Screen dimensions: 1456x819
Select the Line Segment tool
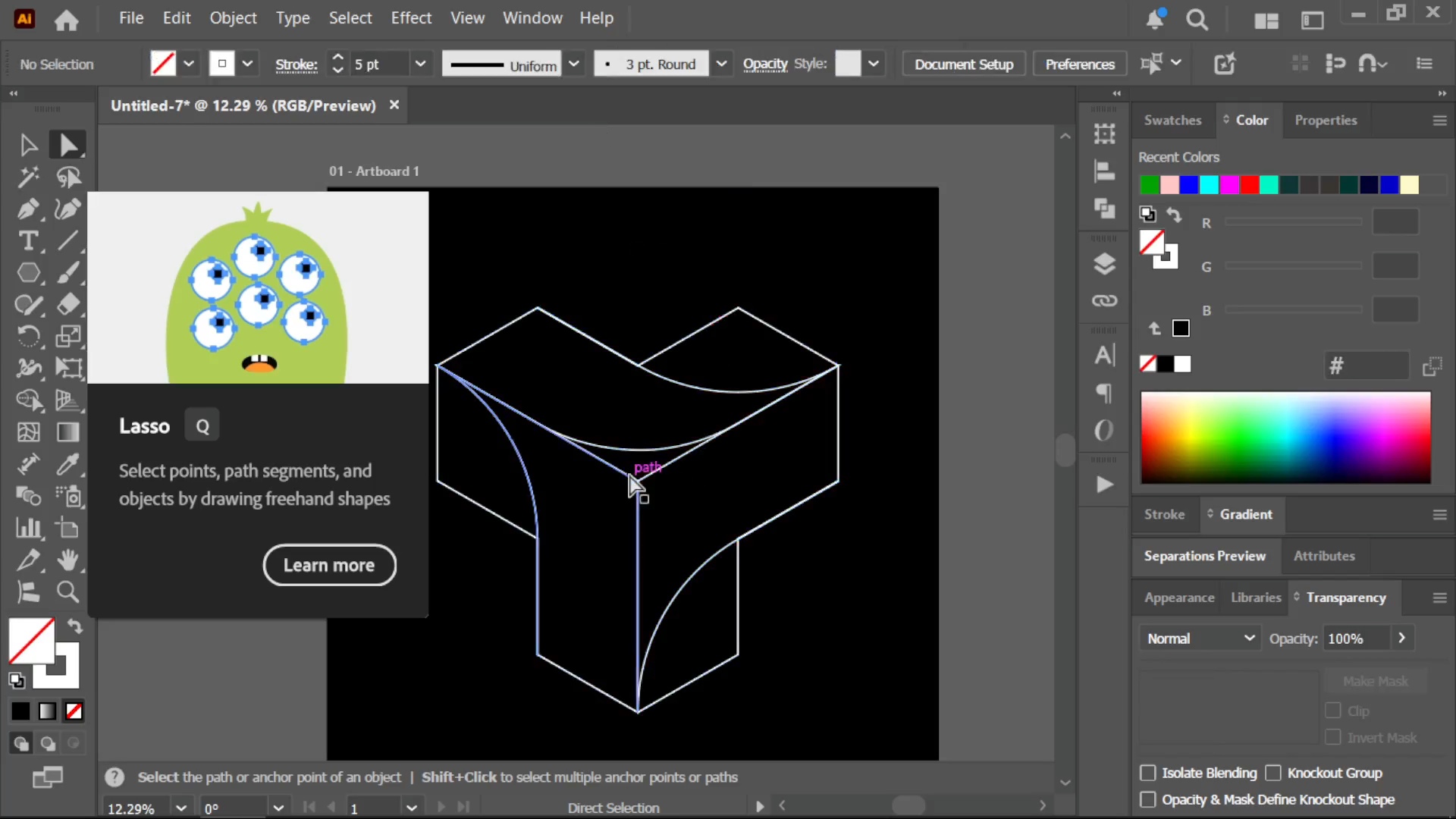point(68,240)
